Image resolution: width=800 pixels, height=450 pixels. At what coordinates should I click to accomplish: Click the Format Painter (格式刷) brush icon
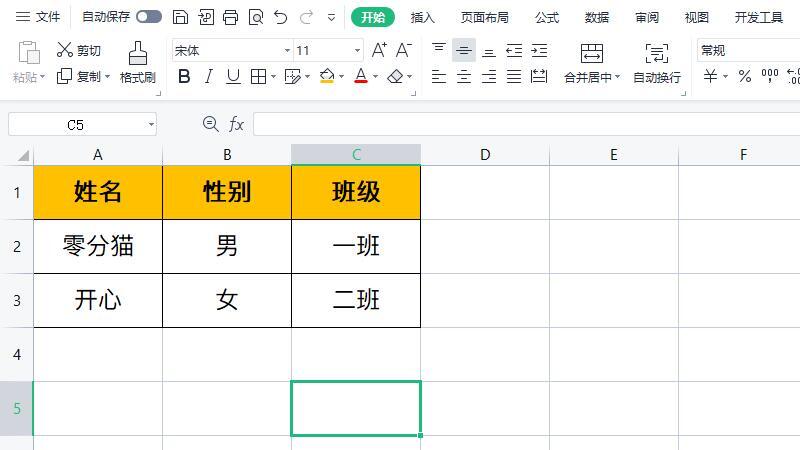coord(138,52)
